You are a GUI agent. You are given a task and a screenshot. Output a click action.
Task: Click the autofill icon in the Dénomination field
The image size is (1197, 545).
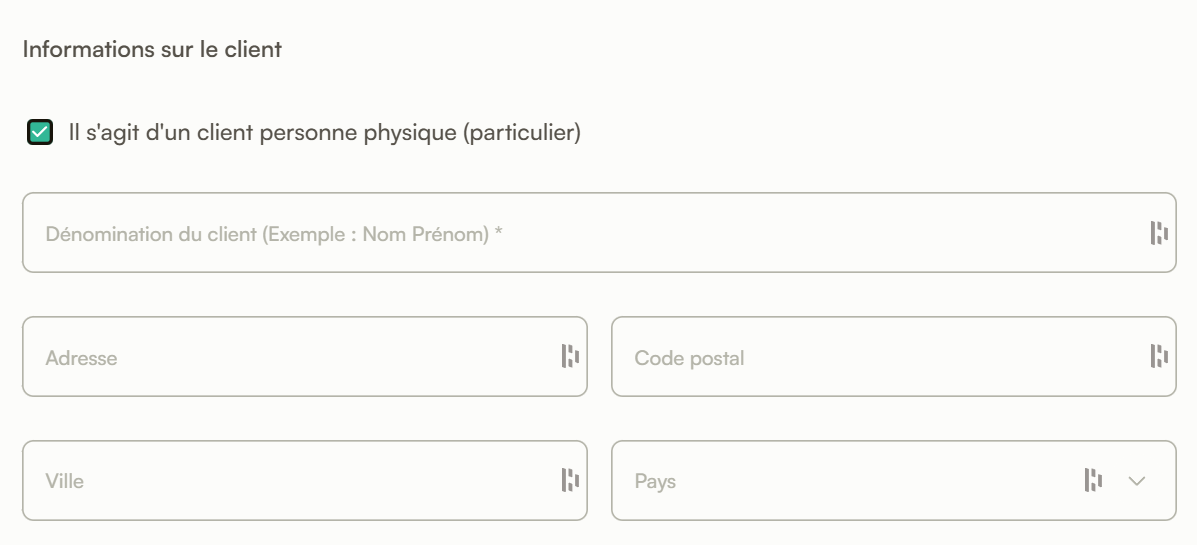pos(1159,233)
